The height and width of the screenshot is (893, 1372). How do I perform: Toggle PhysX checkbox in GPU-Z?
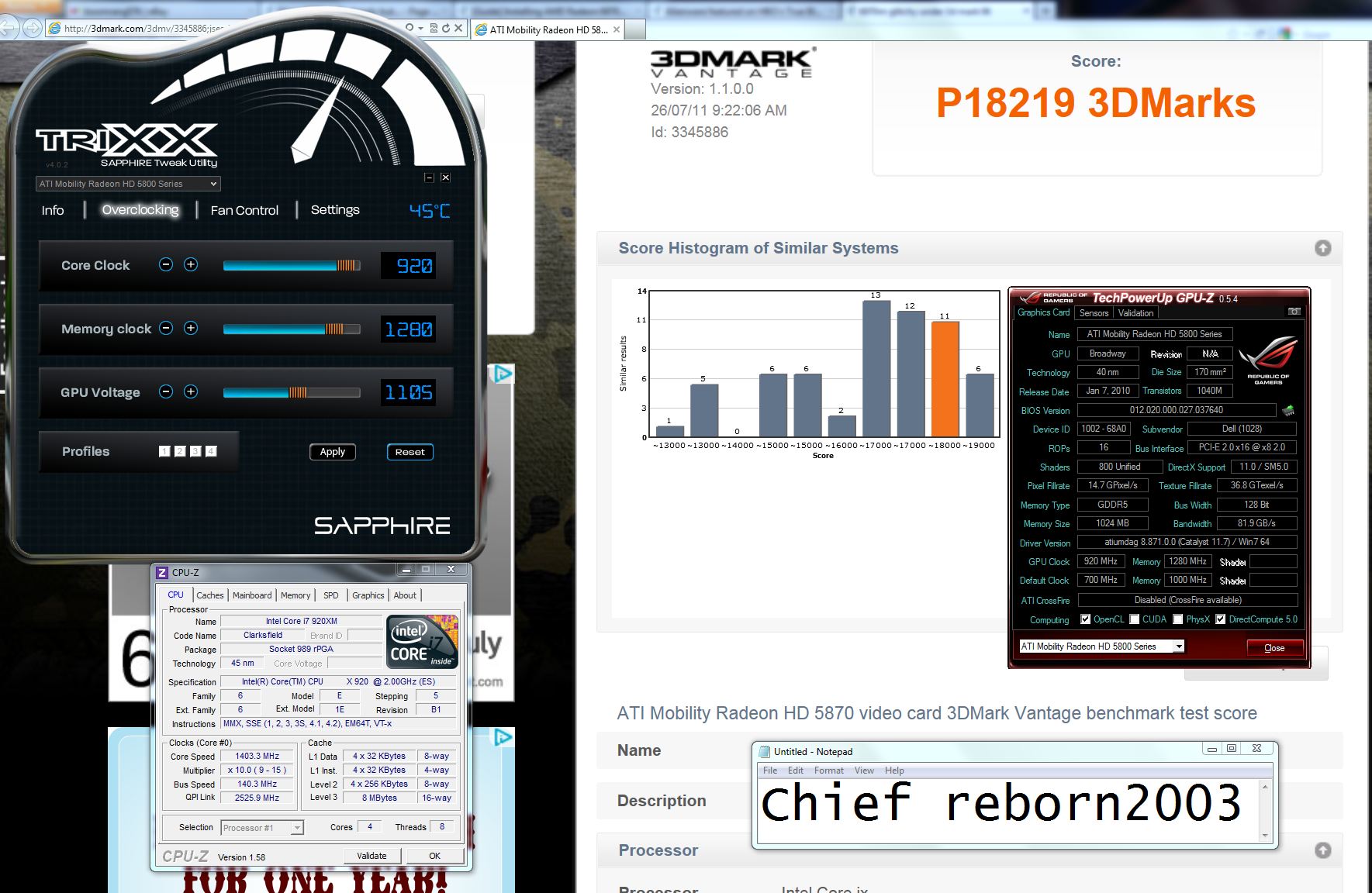pos(1178,619)
